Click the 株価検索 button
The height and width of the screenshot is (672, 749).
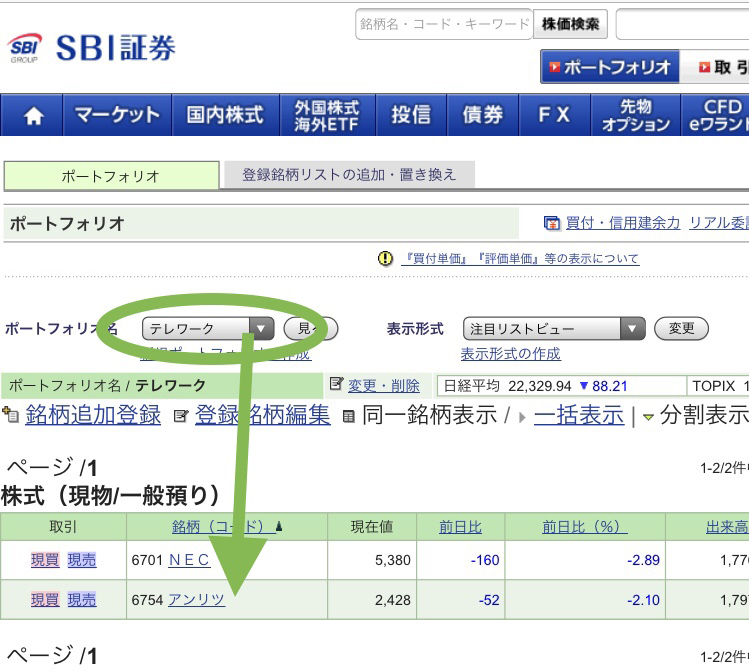(x=570, y=24)
